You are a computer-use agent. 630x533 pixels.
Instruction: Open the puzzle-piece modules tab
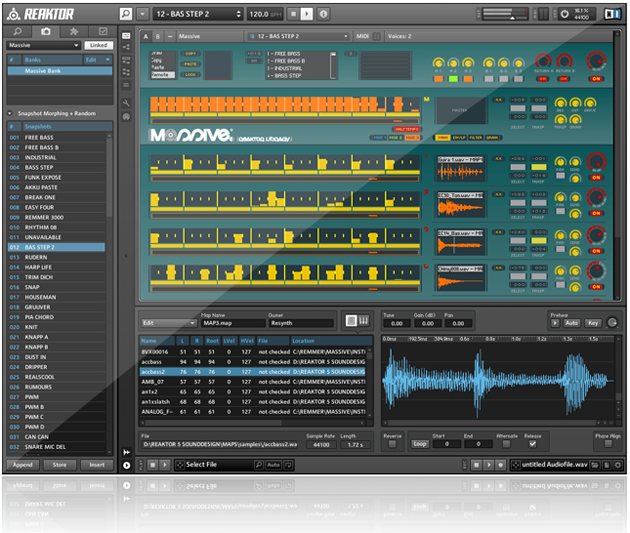[x=74, y=31]
